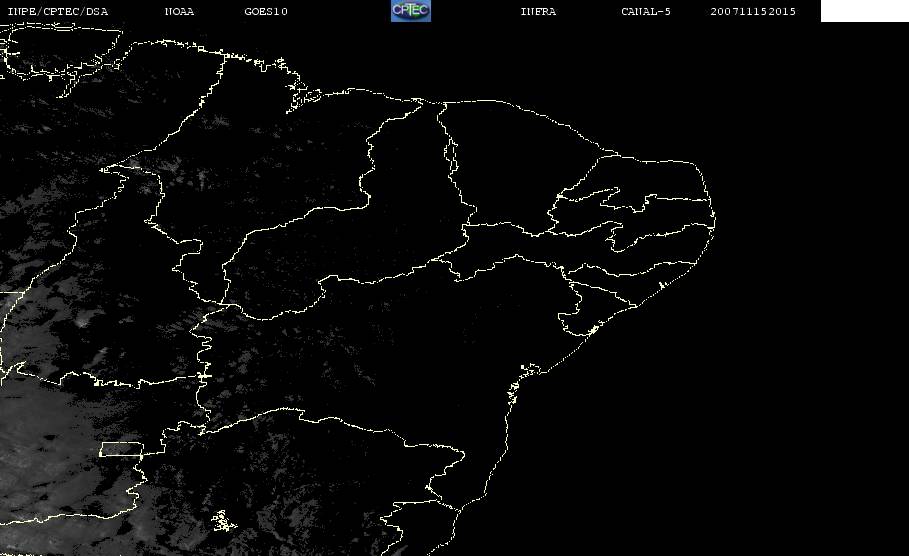
Task: Click the CPTEC logo in header
Action: pyautogui.click(x=410, y=11)
